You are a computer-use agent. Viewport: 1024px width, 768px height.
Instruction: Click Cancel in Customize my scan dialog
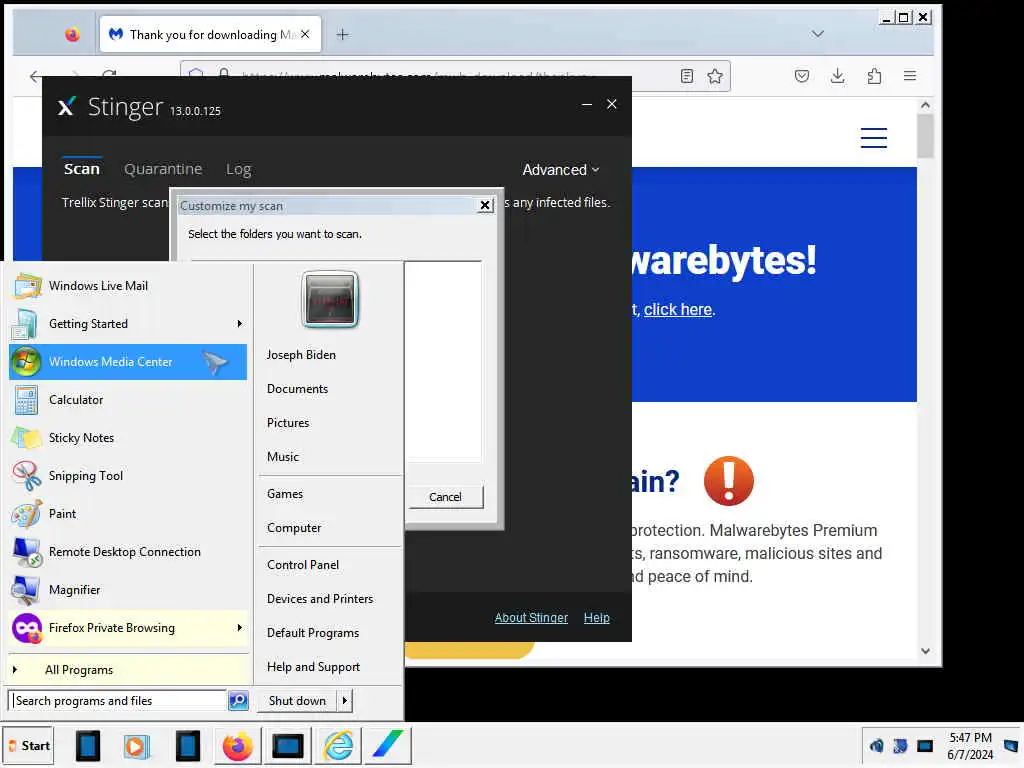pos(445,497)
